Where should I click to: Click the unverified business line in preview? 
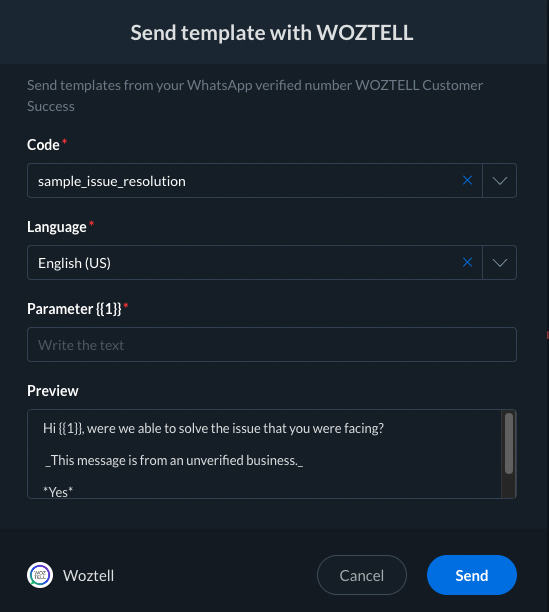(x=174, y=461)
